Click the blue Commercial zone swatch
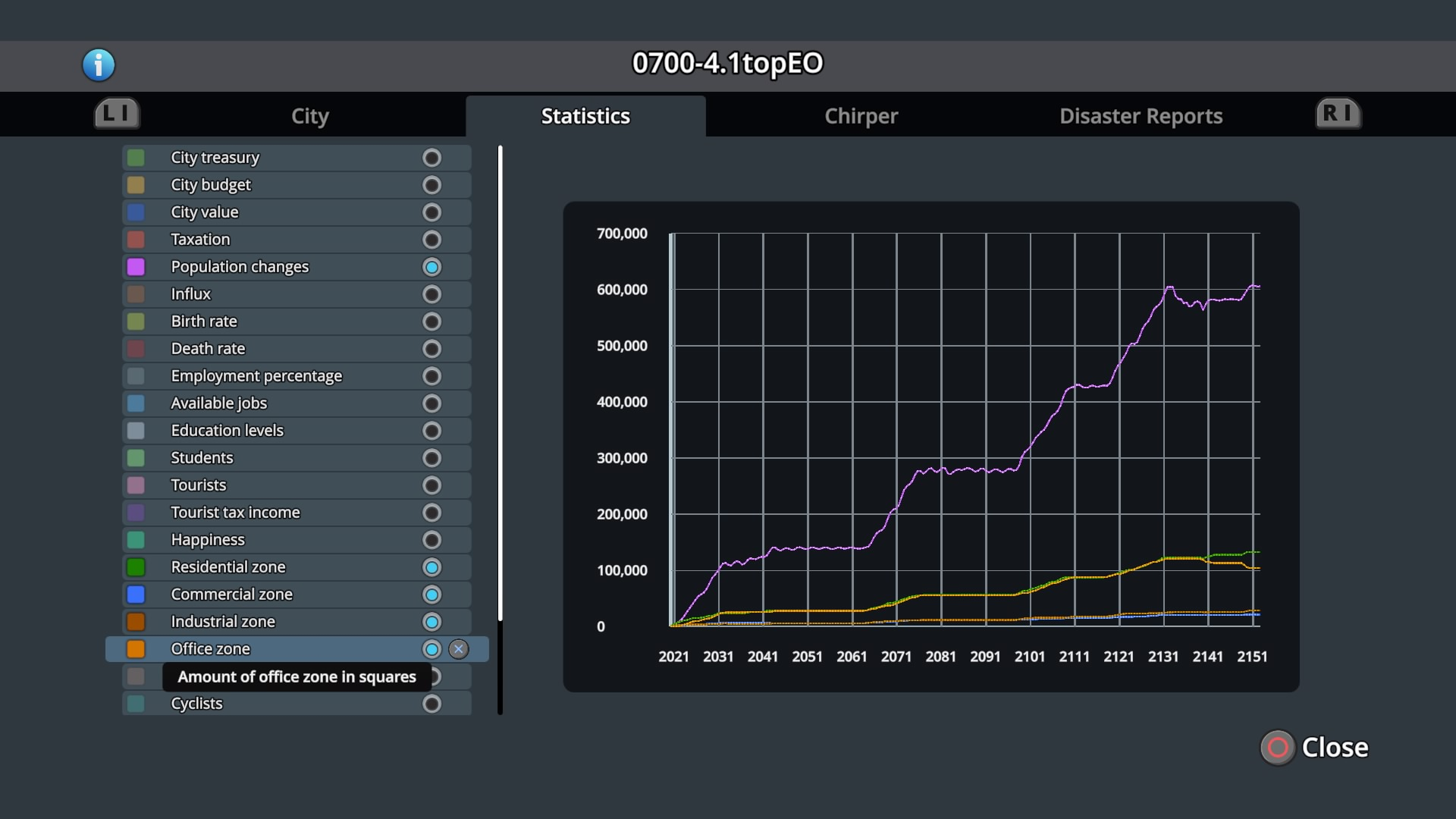The image size is (1456, 819). pyautogui.click(x=136, y=595)
